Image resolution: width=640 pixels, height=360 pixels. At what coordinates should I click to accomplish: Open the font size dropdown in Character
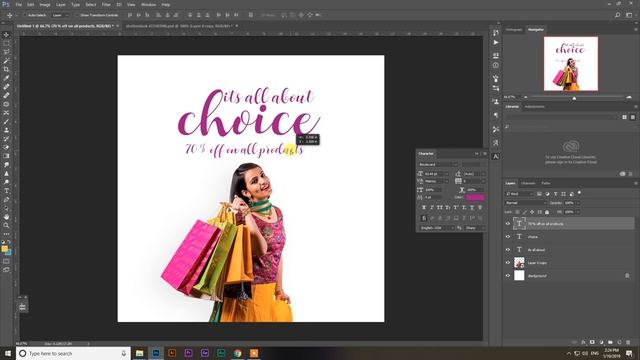(x=436, y=174)
